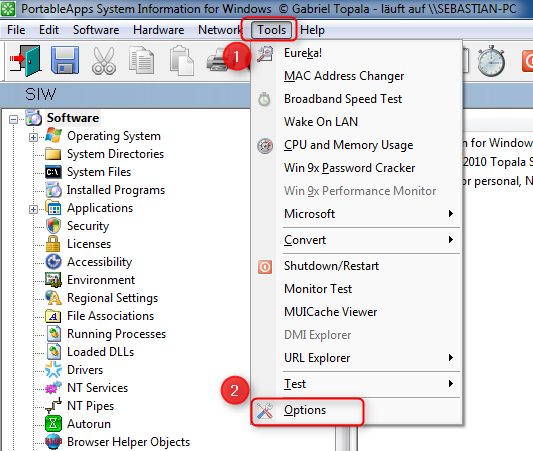This screenshot has height=451, width=533.
Task: Click the System Directories folder icon
Action: pyautogui.click(x=53, y=154)
